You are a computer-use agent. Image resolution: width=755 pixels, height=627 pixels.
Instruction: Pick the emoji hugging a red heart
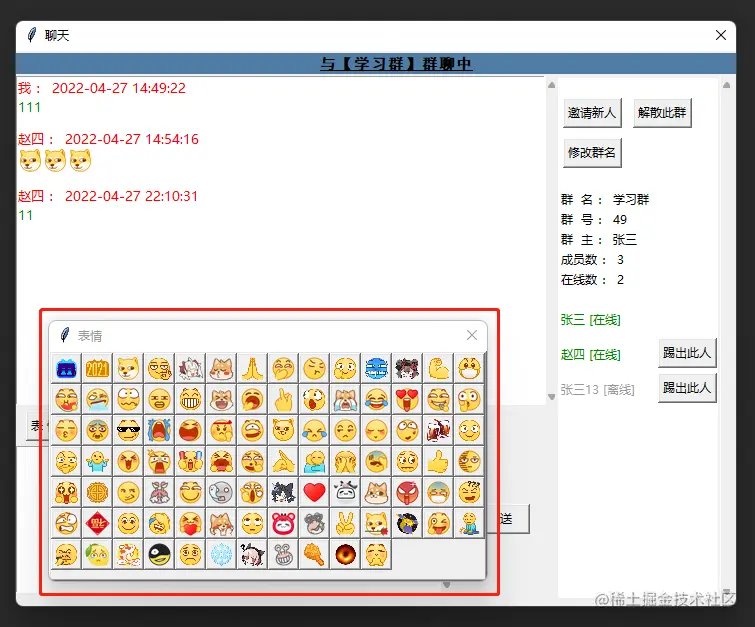click(190, 523)
